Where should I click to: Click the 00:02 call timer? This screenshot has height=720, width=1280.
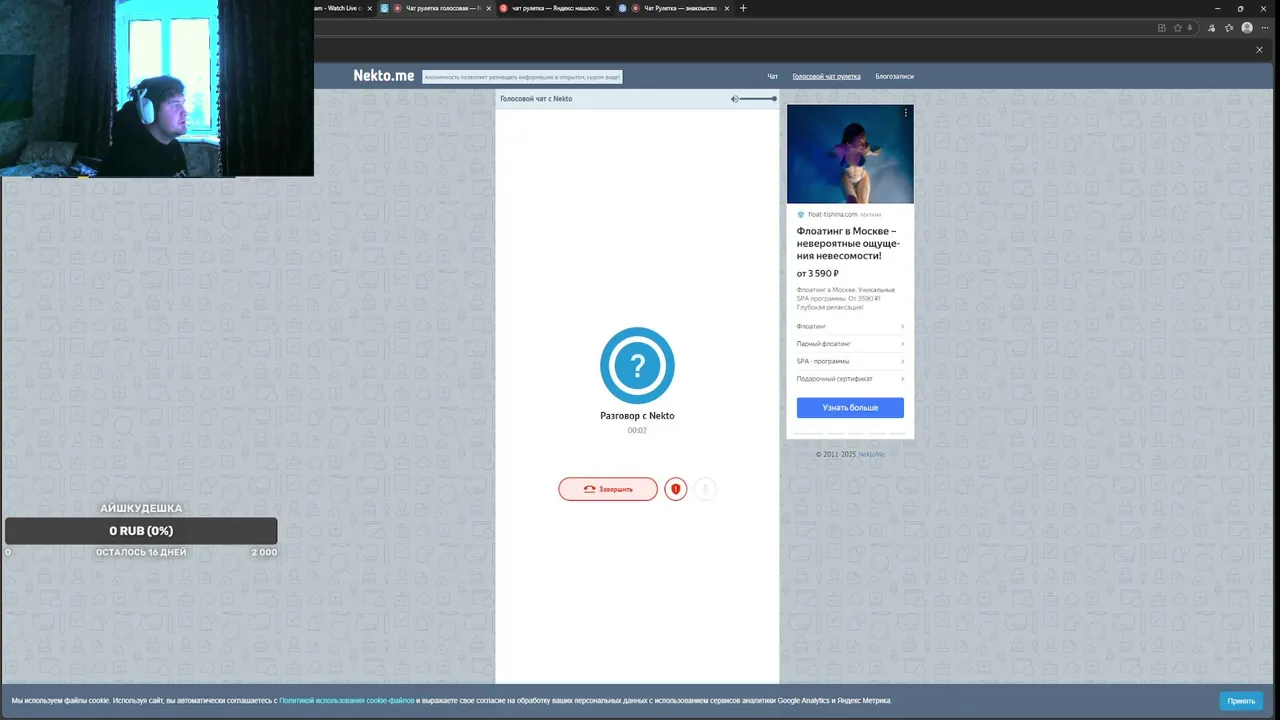[637, 430]
